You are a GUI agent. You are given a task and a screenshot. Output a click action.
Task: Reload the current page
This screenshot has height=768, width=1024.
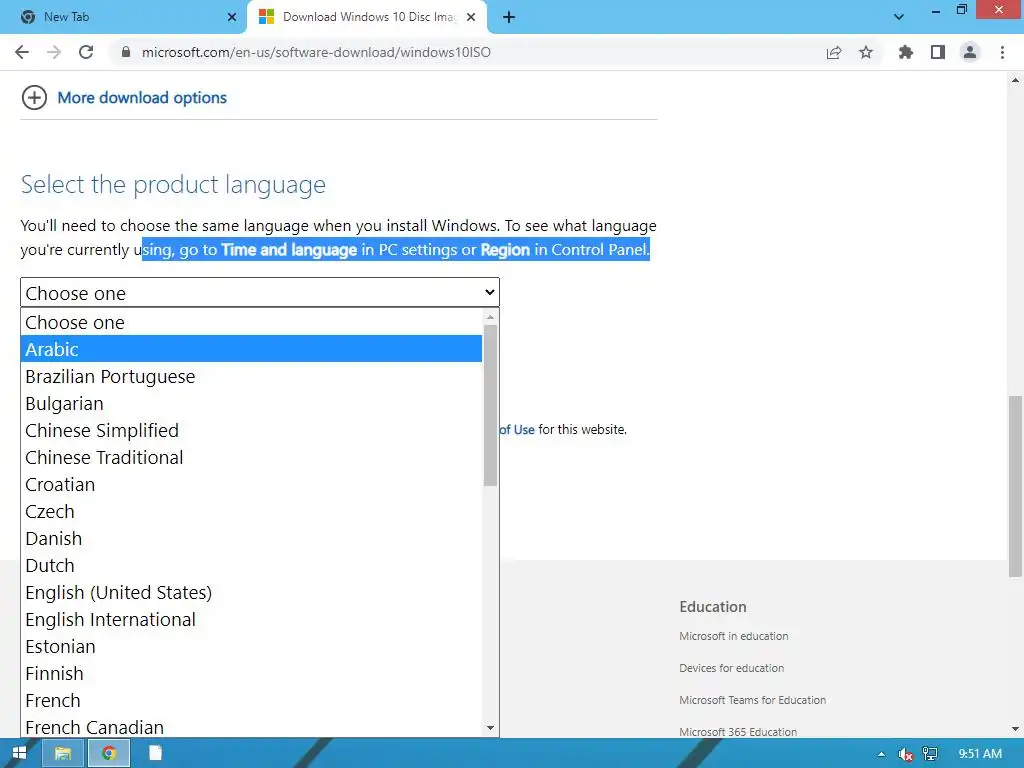pyautogui.click(x=86, y=52)
